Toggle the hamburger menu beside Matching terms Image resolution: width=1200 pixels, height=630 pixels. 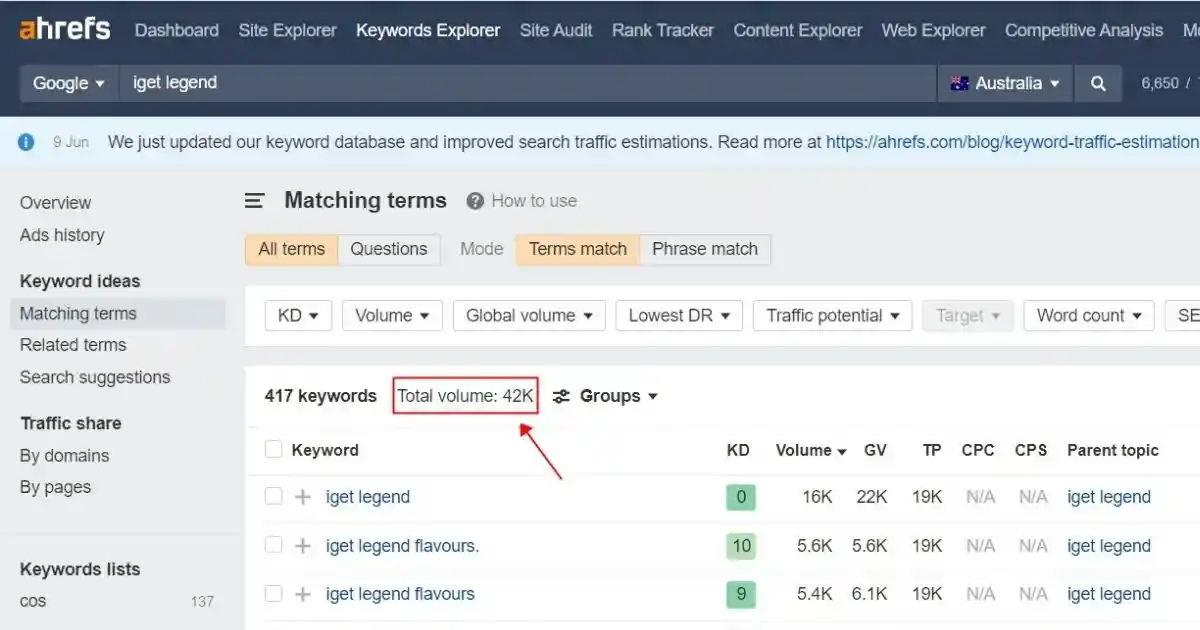tap(255, 201)
